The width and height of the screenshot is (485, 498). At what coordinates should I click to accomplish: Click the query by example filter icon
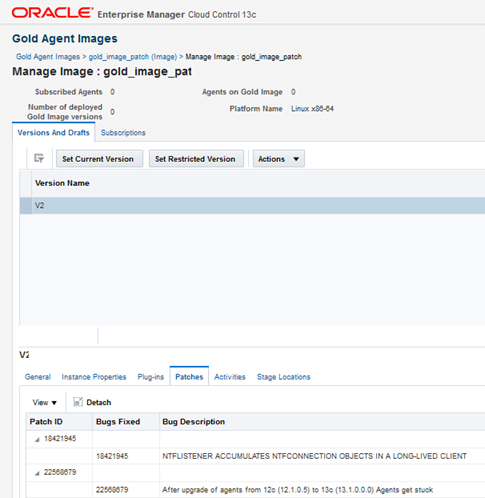(39, 158)
